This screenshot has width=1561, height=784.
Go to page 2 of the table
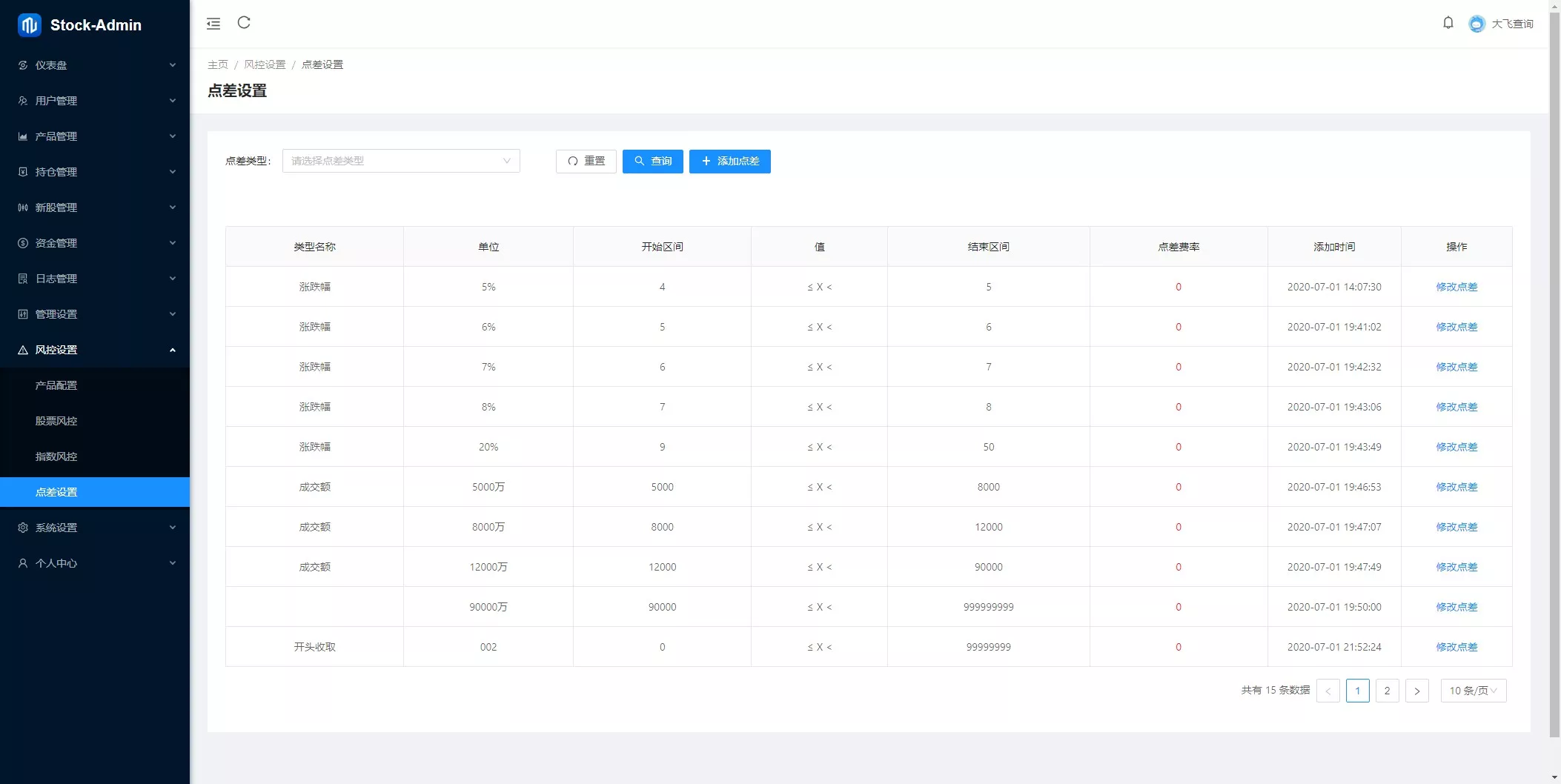click(1387, 691)
